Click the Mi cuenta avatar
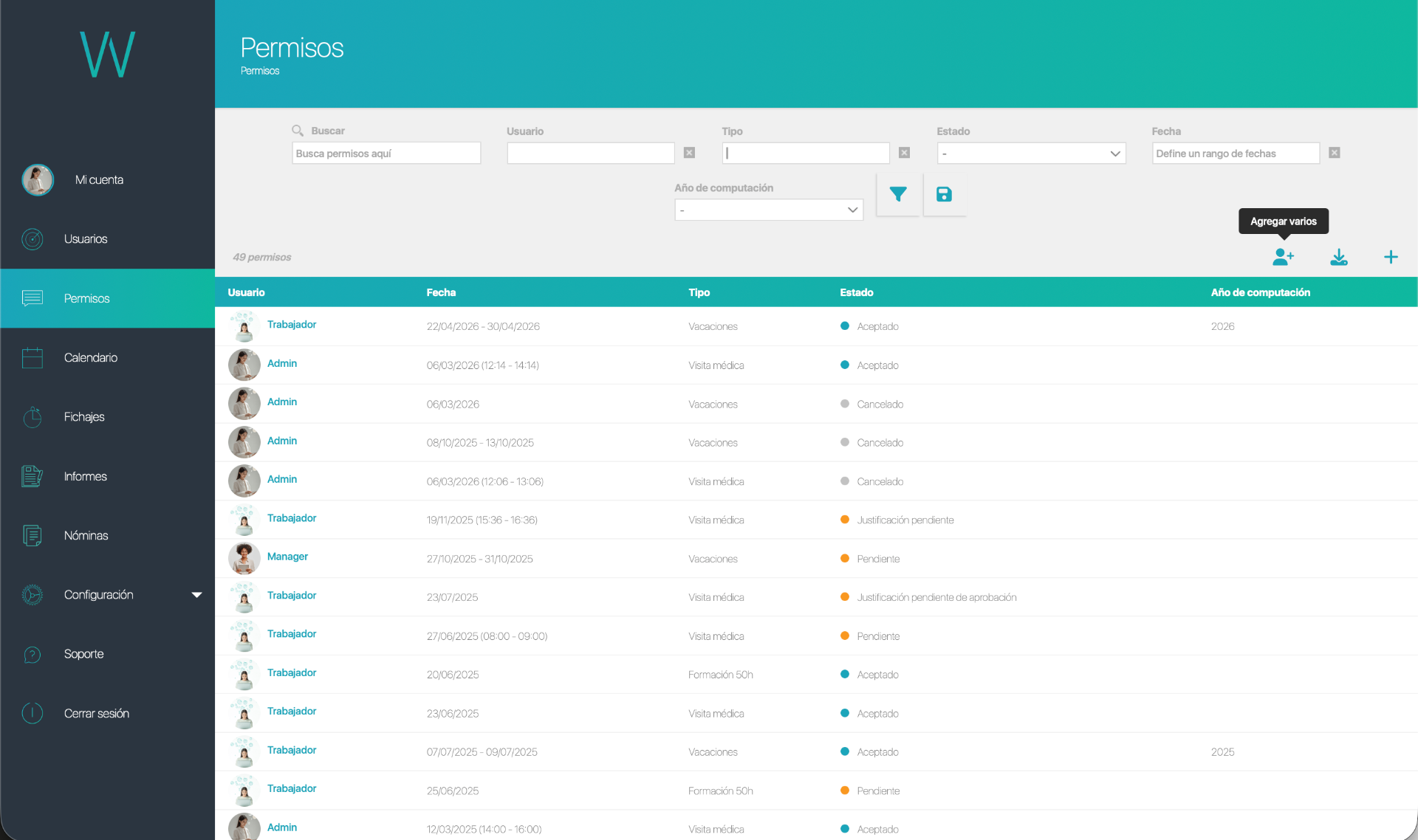Viewport: 1418px width, 840px height. [x=38, y=179]
